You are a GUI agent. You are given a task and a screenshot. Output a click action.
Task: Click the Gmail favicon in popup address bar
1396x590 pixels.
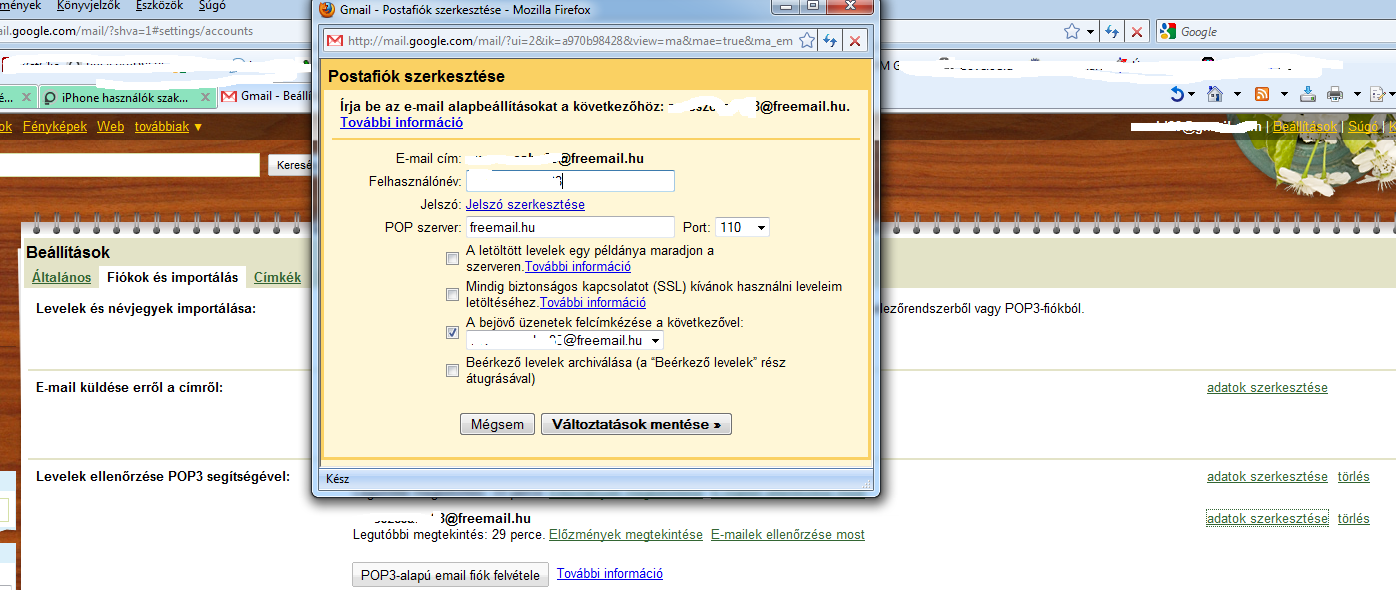[335, 41]
